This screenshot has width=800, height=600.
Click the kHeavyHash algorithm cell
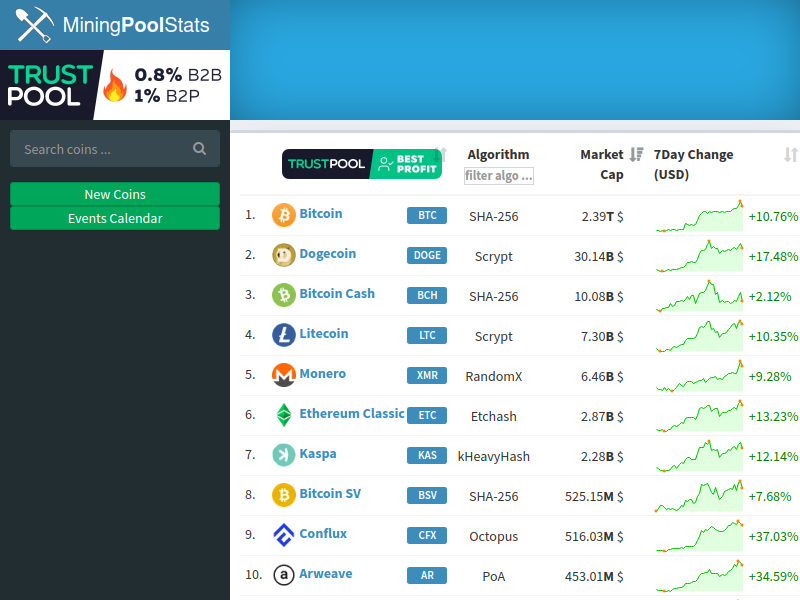493,456
